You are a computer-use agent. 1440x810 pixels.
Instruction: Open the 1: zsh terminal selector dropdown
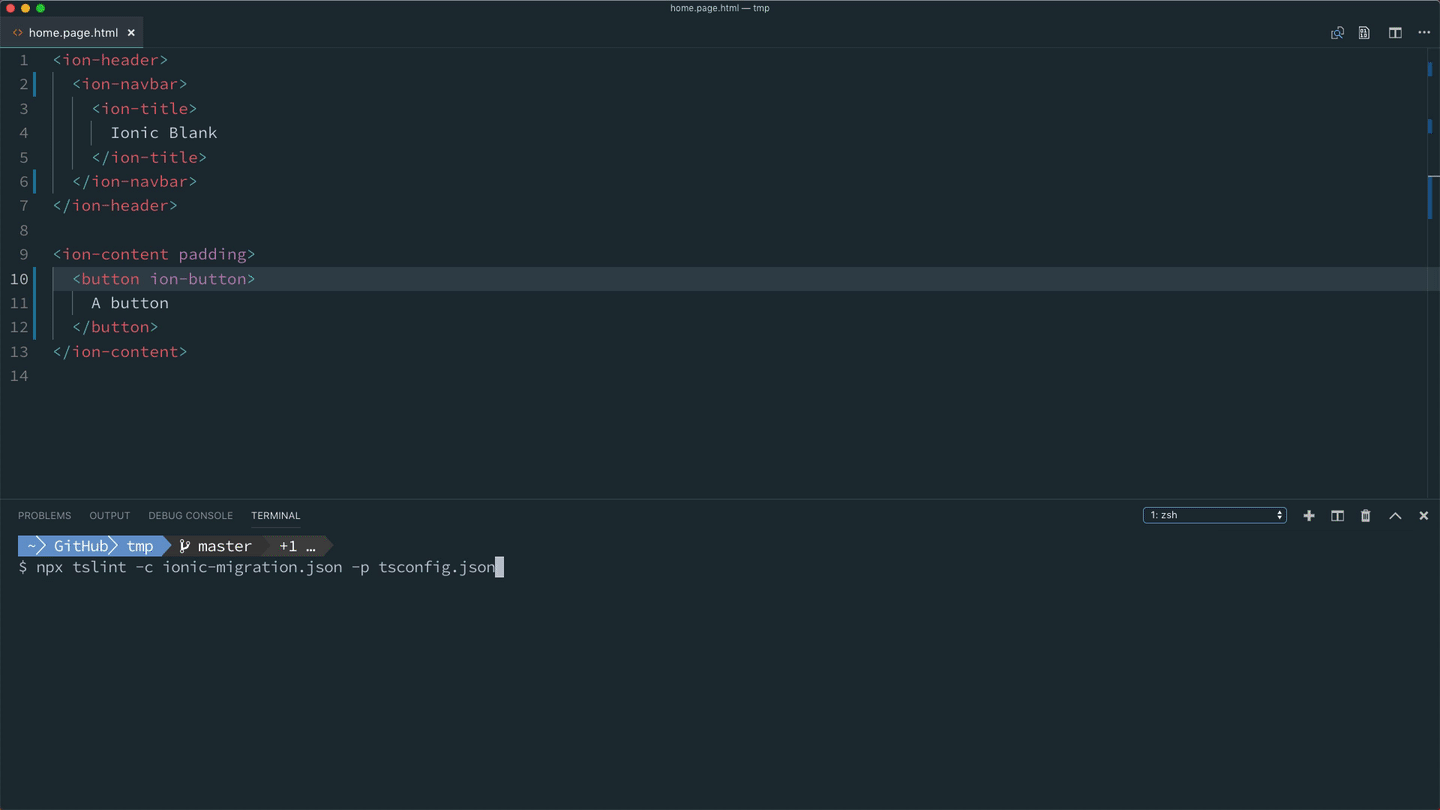point(1214,516)
